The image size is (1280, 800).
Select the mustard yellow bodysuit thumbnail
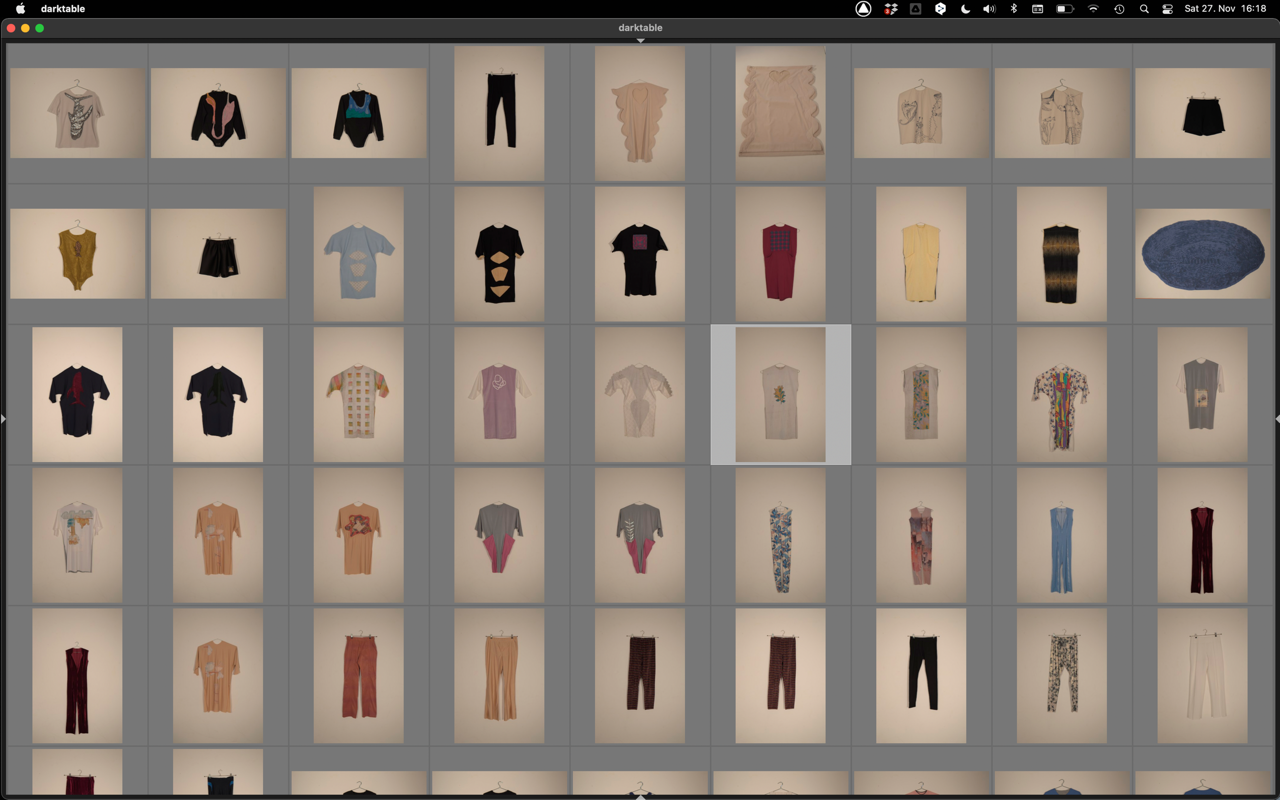(78, 254)
